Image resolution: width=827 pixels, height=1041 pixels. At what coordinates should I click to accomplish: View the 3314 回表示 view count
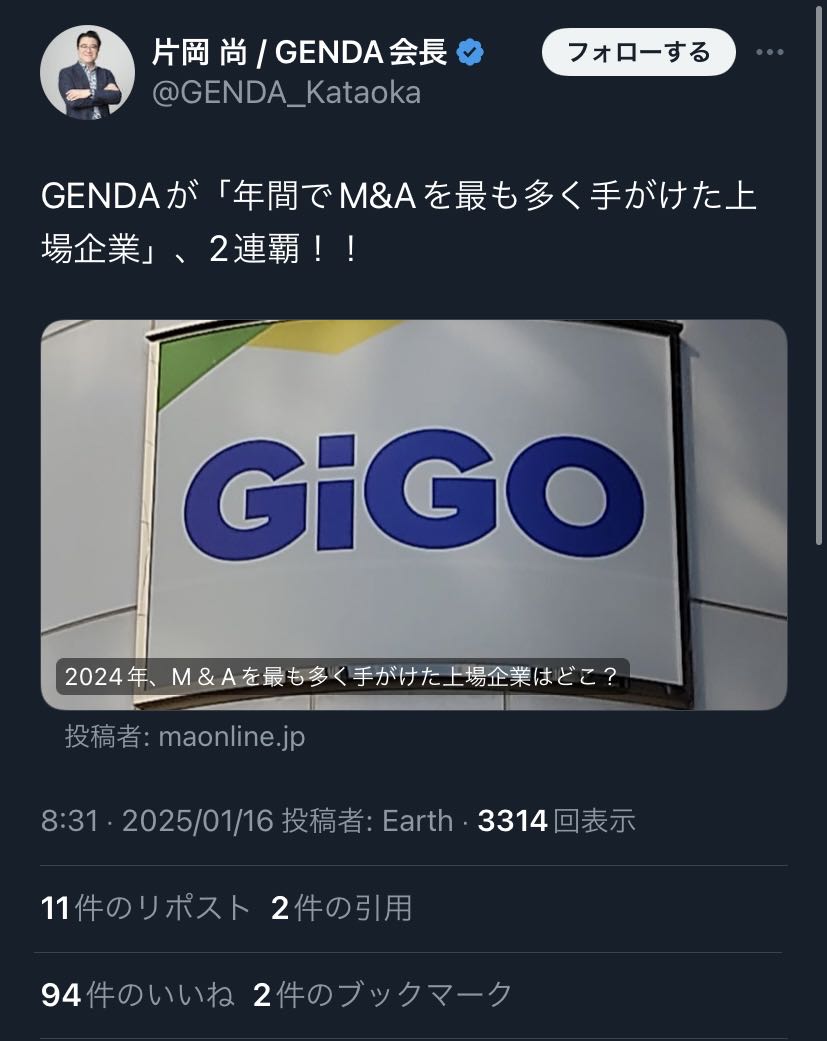556,821
